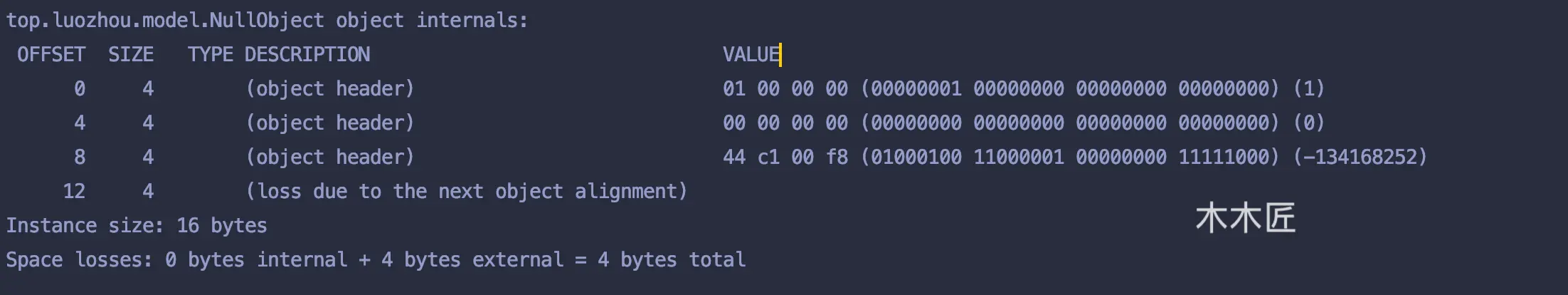Click the decimal value (0) at row end

tap(1309, 123)
